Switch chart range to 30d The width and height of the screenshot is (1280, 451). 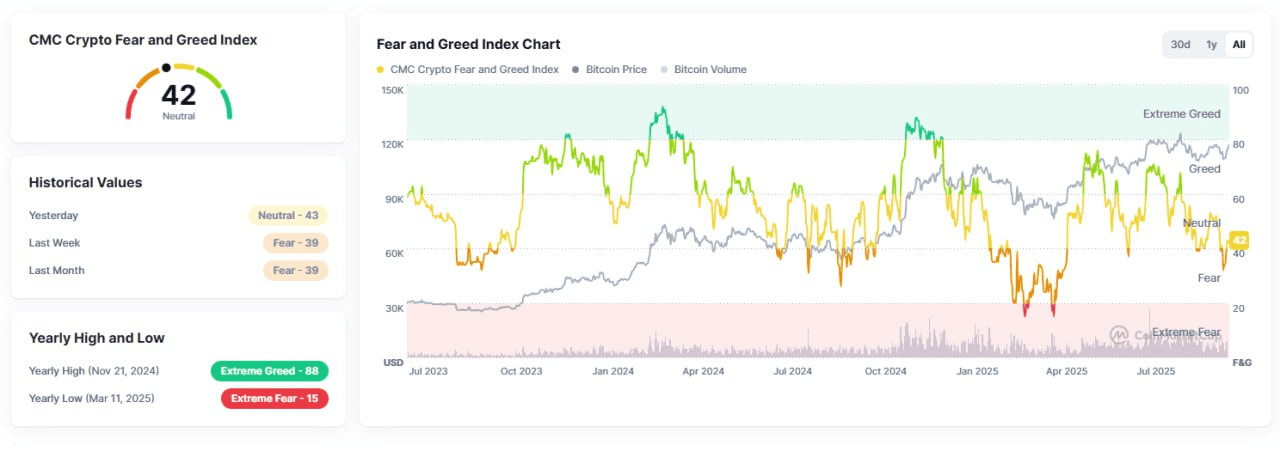click(x=1181, y=45)
